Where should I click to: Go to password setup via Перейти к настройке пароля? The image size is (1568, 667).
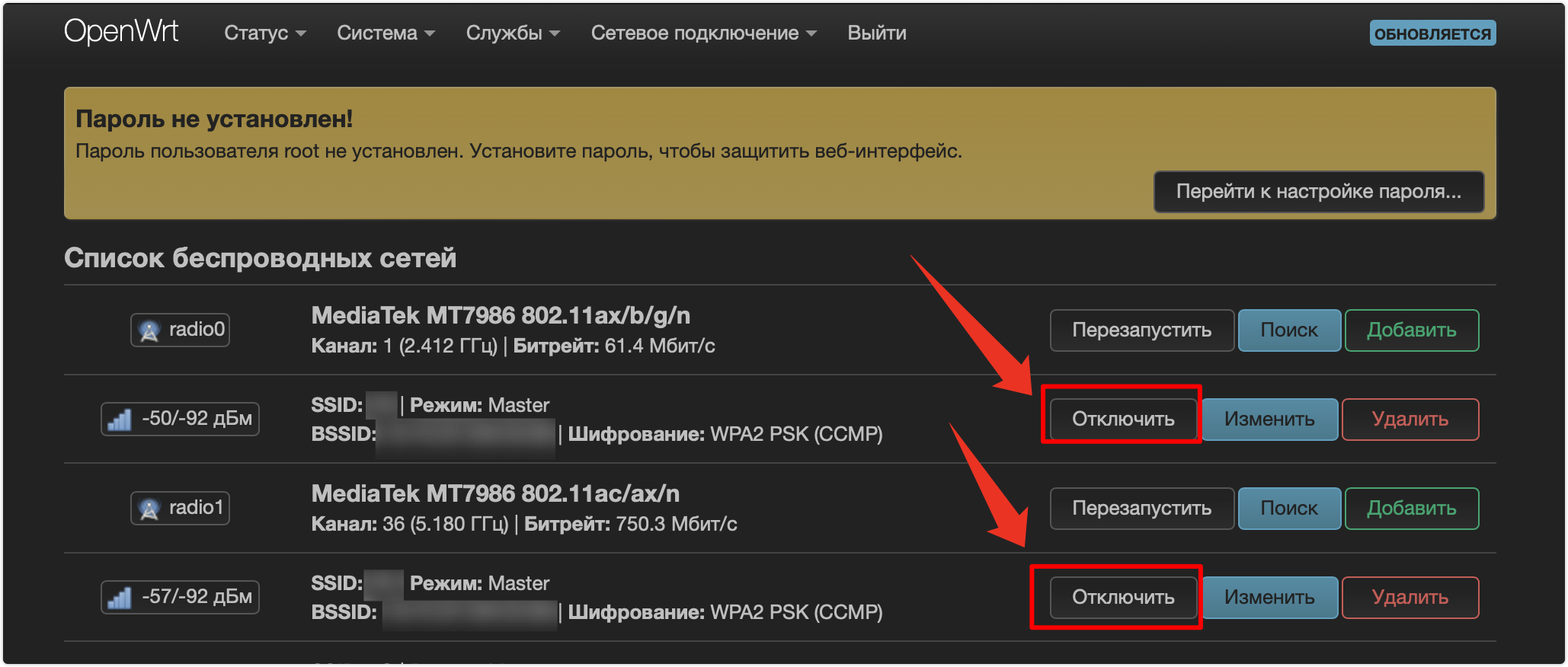[1319, 191]
